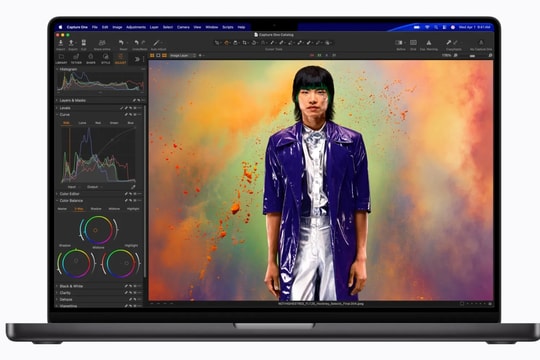Click the Copy/Apply adjustments arrow icon
The width and height of the screenshot is (540, 360).
coord(448,42)
